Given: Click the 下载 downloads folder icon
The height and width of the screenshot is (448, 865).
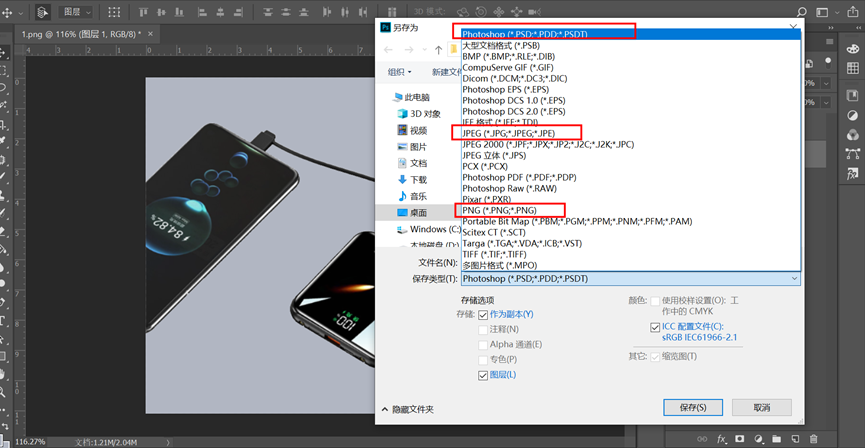Looking at the screenshot, I should tap(402, 179).
